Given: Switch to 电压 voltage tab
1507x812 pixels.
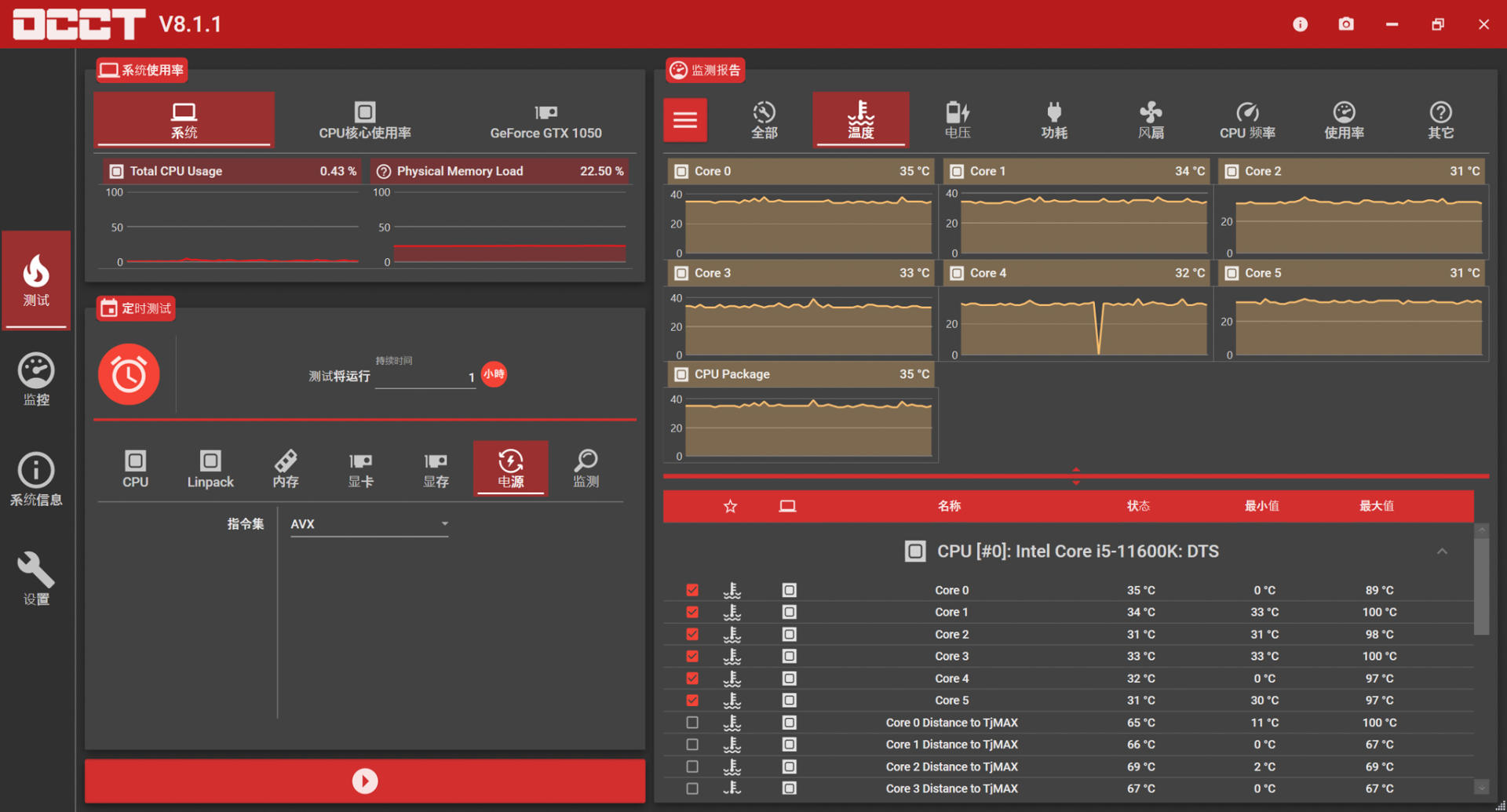Looking at the screenshot, I should 958,120.
